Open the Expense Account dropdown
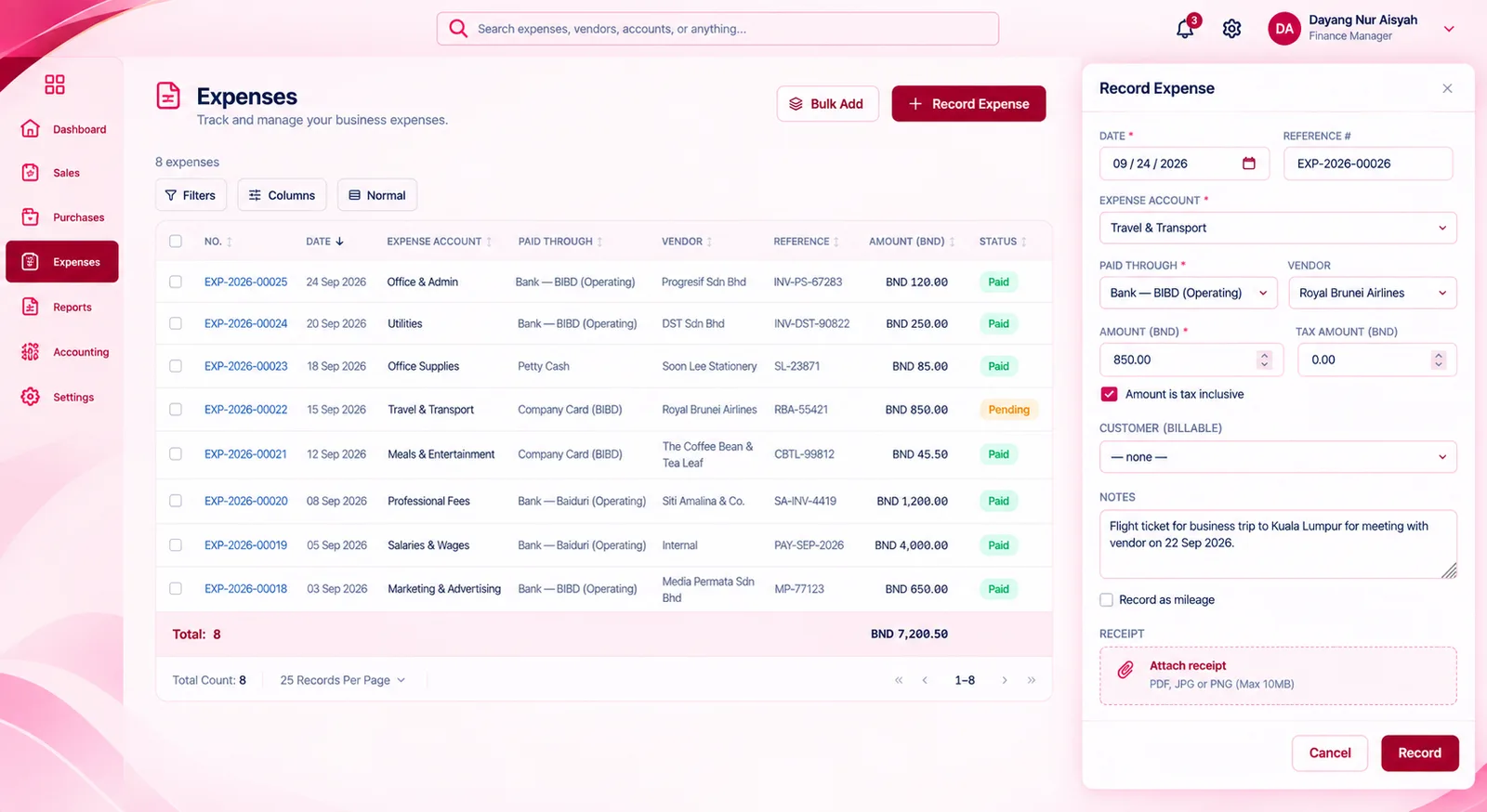The width and height of the screenshot is (1487, 812). (x=1278, y=228)
